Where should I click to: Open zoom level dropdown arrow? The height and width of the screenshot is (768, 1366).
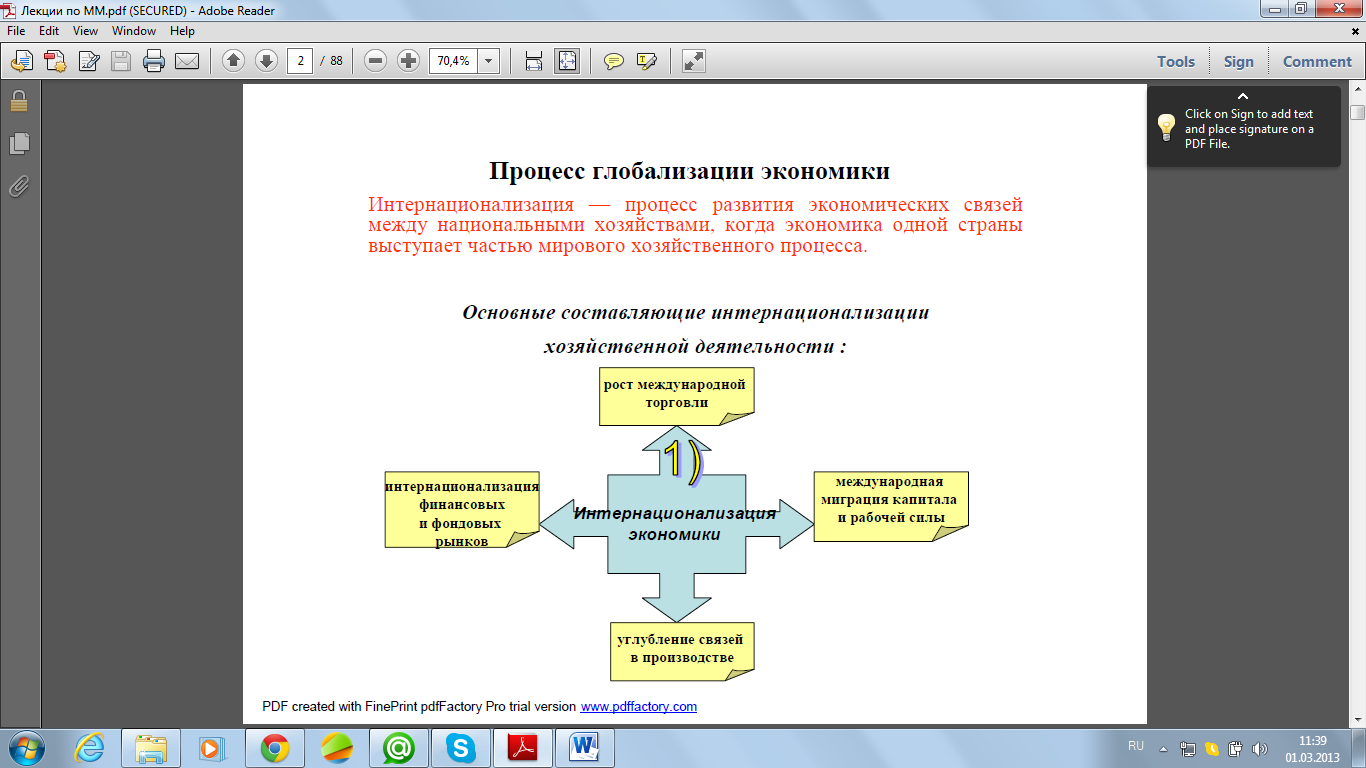[x=489, y=61]
